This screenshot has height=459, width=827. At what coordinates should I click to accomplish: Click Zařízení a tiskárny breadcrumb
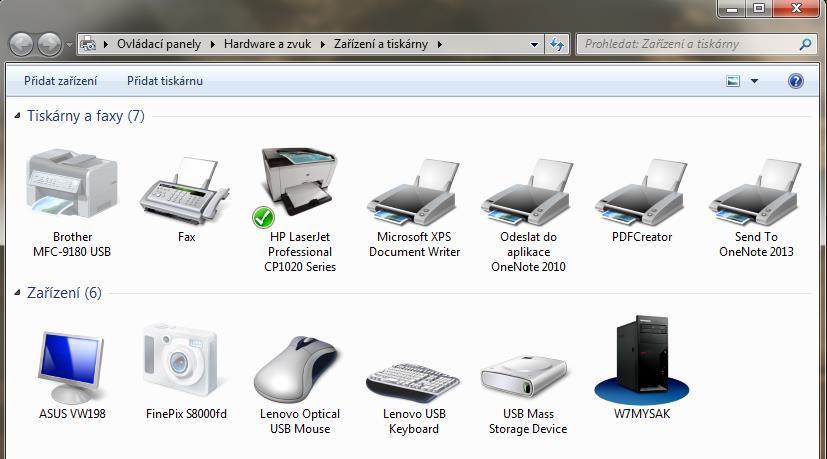pyautogui.click(x=381, y=44)
